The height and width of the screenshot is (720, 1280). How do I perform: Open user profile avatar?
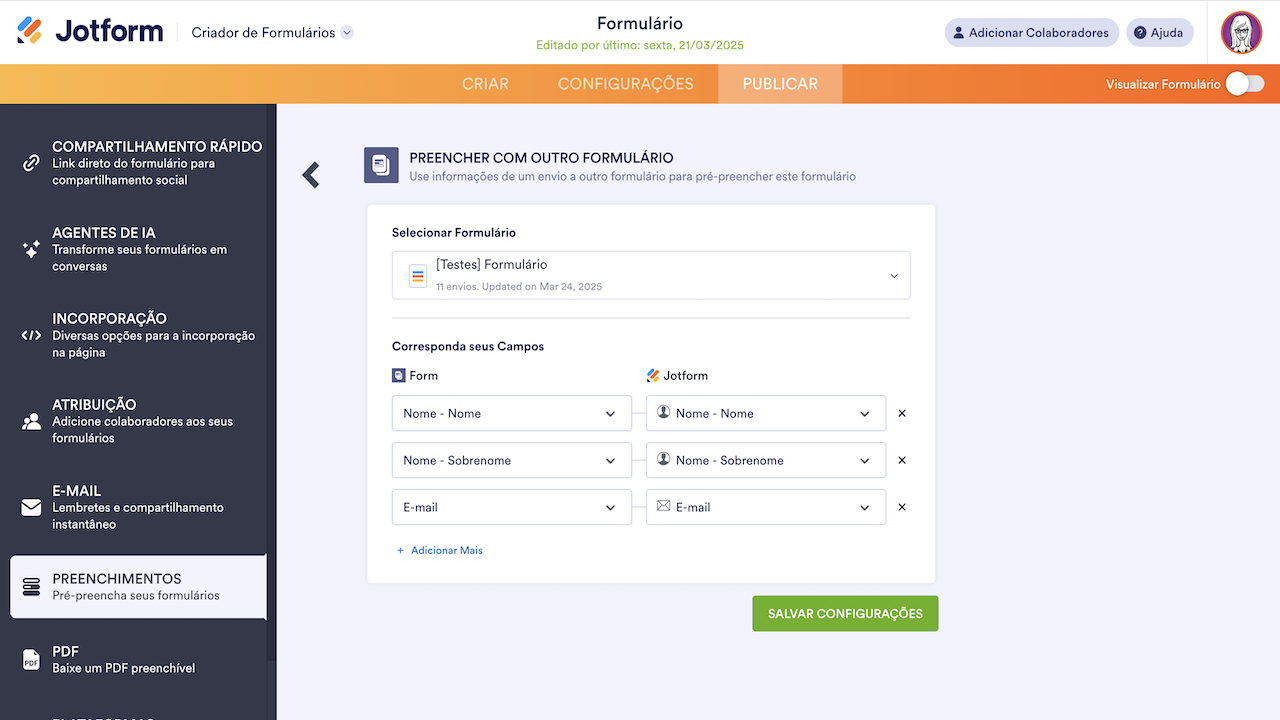(x=1241, y=33)
